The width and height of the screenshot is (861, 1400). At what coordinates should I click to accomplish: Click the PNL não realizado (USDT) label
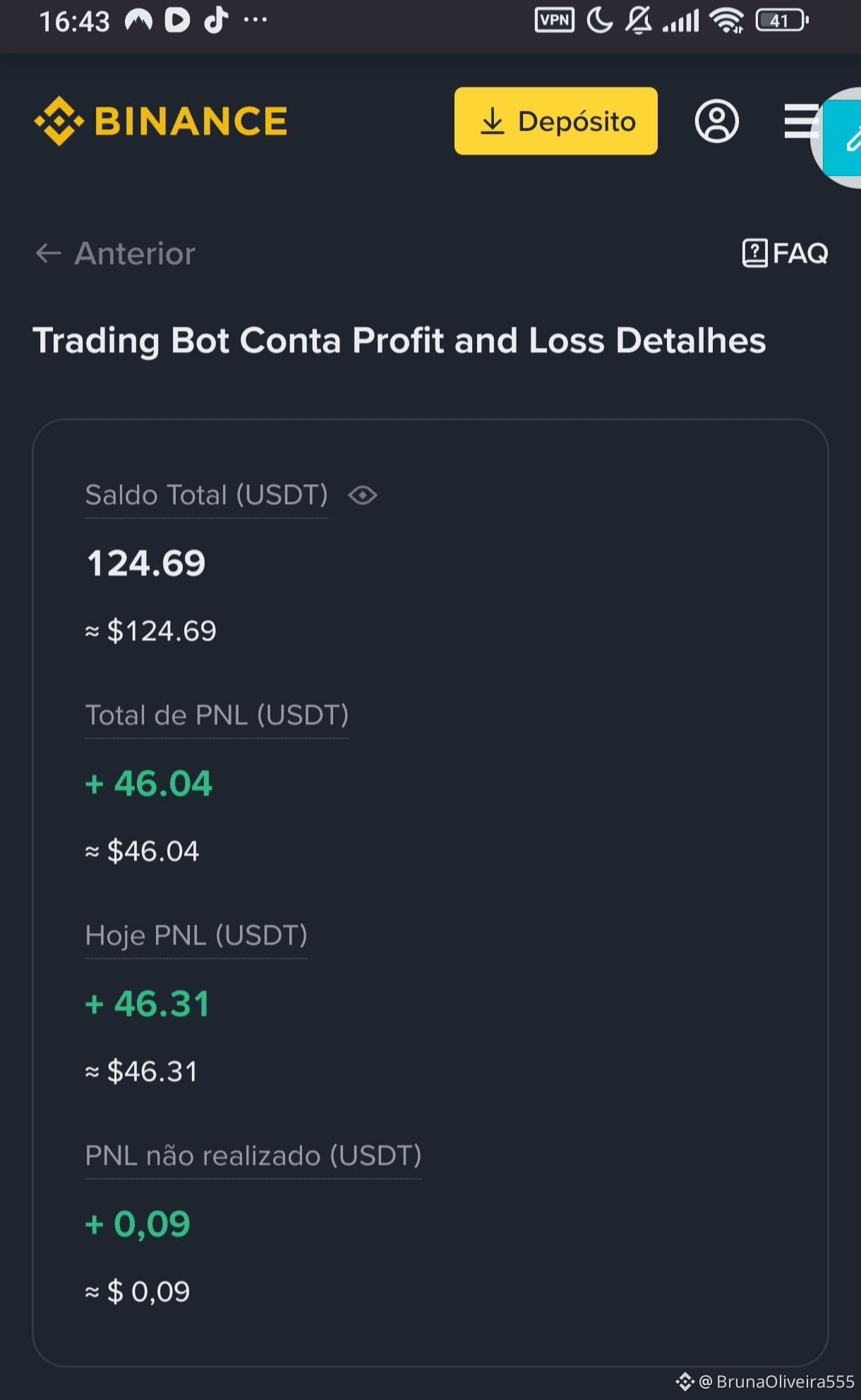click(x=253, y=1156)
